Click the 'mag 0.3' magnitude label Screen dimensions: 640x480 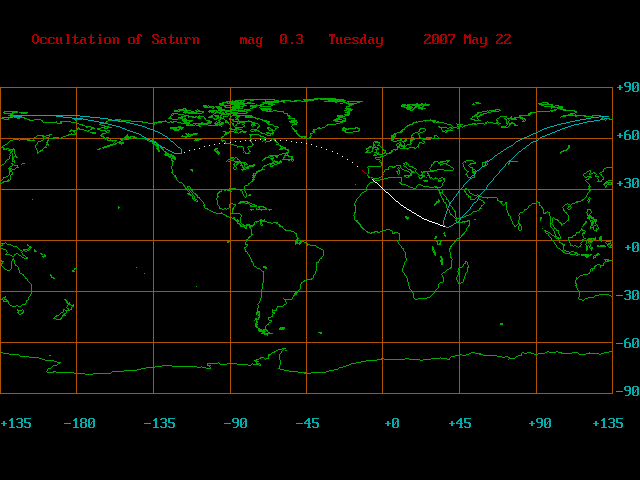pyautogui.click(x=271, y=40)
